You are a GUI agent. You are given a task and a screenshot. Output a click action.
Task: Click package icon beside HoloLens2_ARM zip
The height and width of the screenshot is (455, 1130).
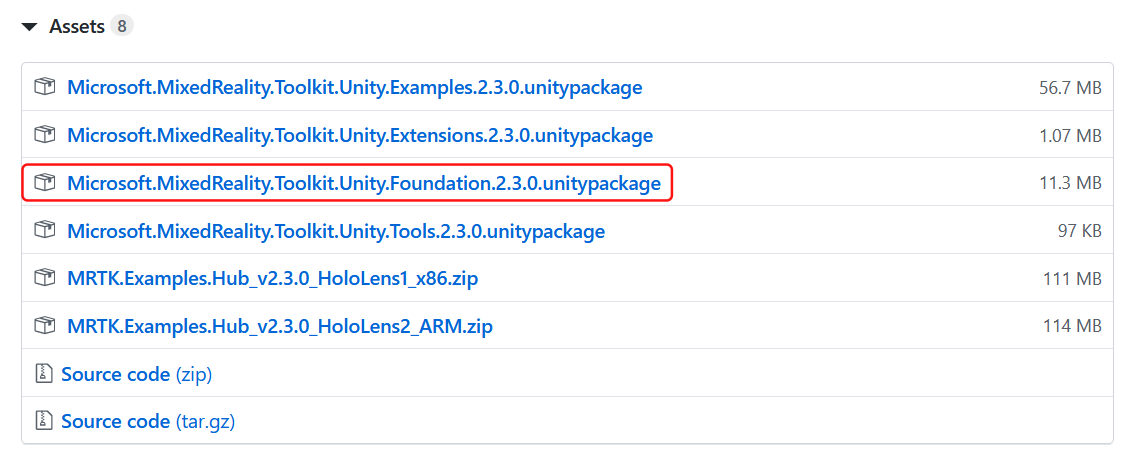pos(44,326)
